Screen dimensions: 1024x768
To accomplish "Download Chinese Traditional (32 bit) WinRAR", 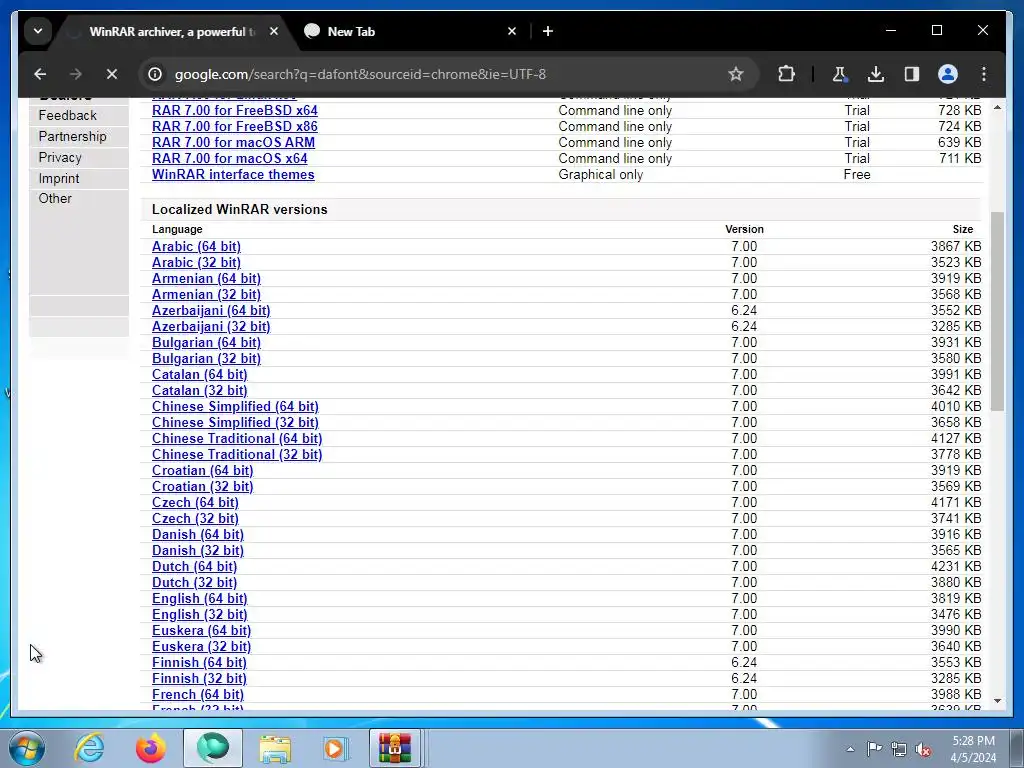I will tap(236, 455).
